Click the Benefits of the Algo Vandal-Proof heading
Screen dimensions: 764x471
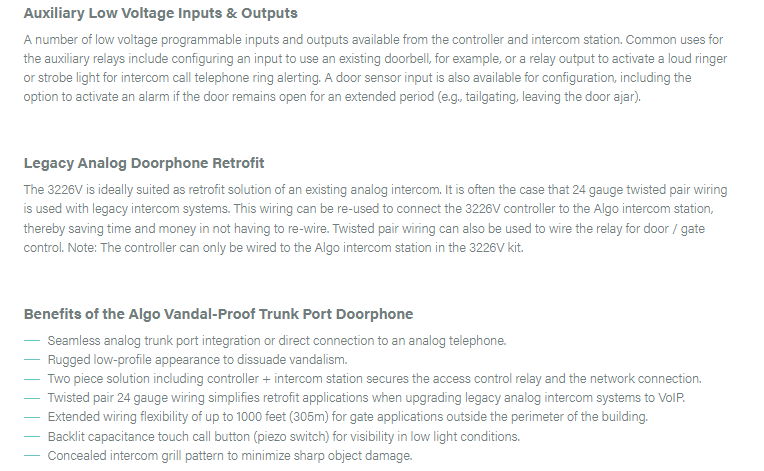coord(218,314)
